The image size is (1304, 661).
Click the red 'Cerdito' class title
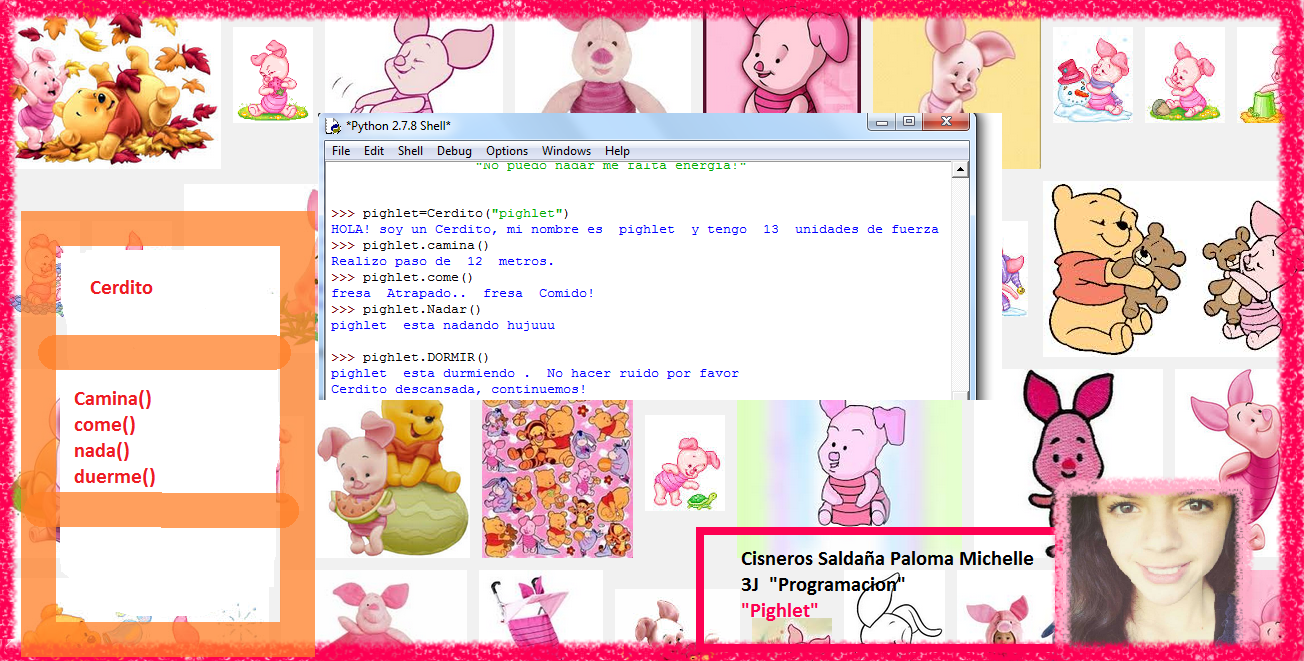coord(121,288)
